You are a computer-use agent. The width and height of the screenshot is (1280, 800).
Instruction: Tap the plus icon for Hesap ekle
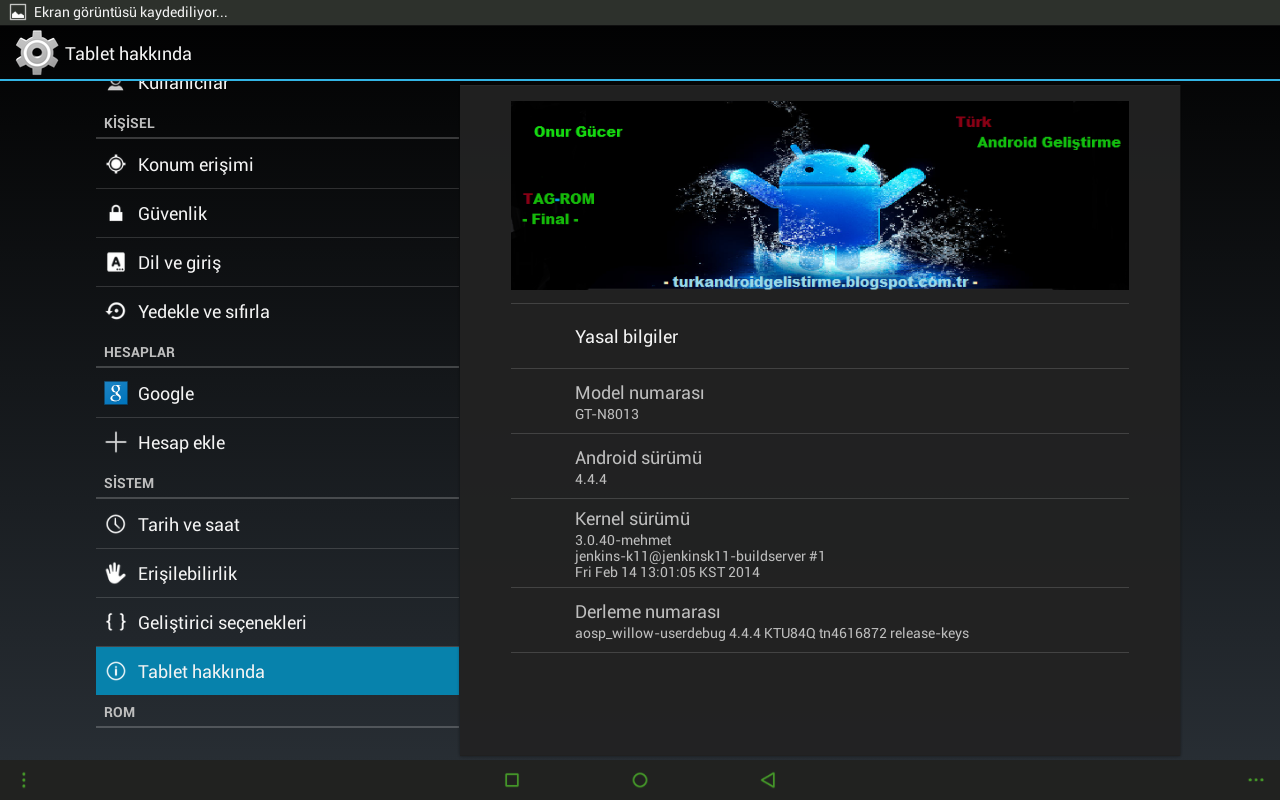tap(116, 442)
